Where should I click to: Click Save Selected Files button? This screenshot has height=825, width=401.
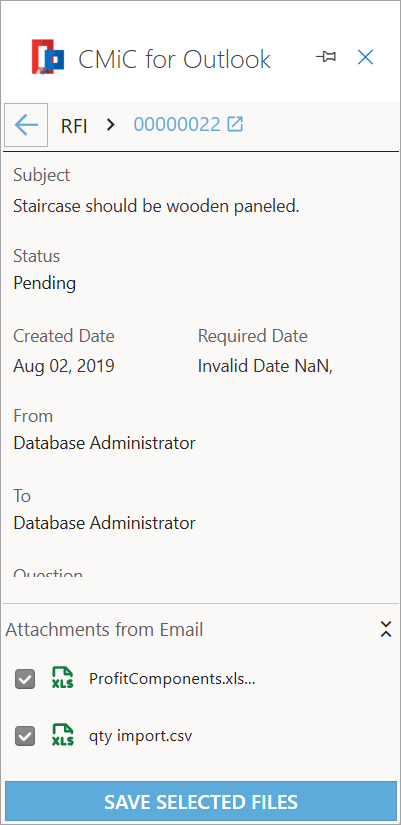pos(200,802)
